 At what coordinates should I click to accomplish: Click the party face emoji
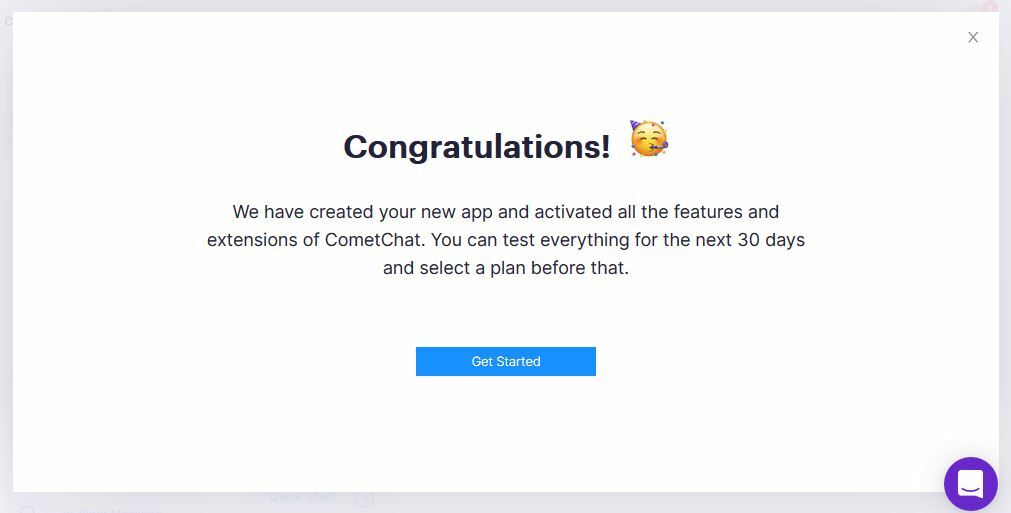648,140
